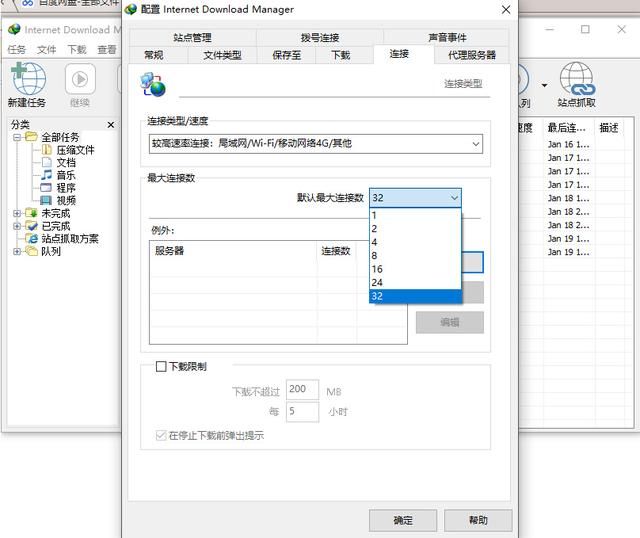Choose 4 in connection count list
Image resolution: width=640 pixels, height=538 pixels.
click(415, 242)
